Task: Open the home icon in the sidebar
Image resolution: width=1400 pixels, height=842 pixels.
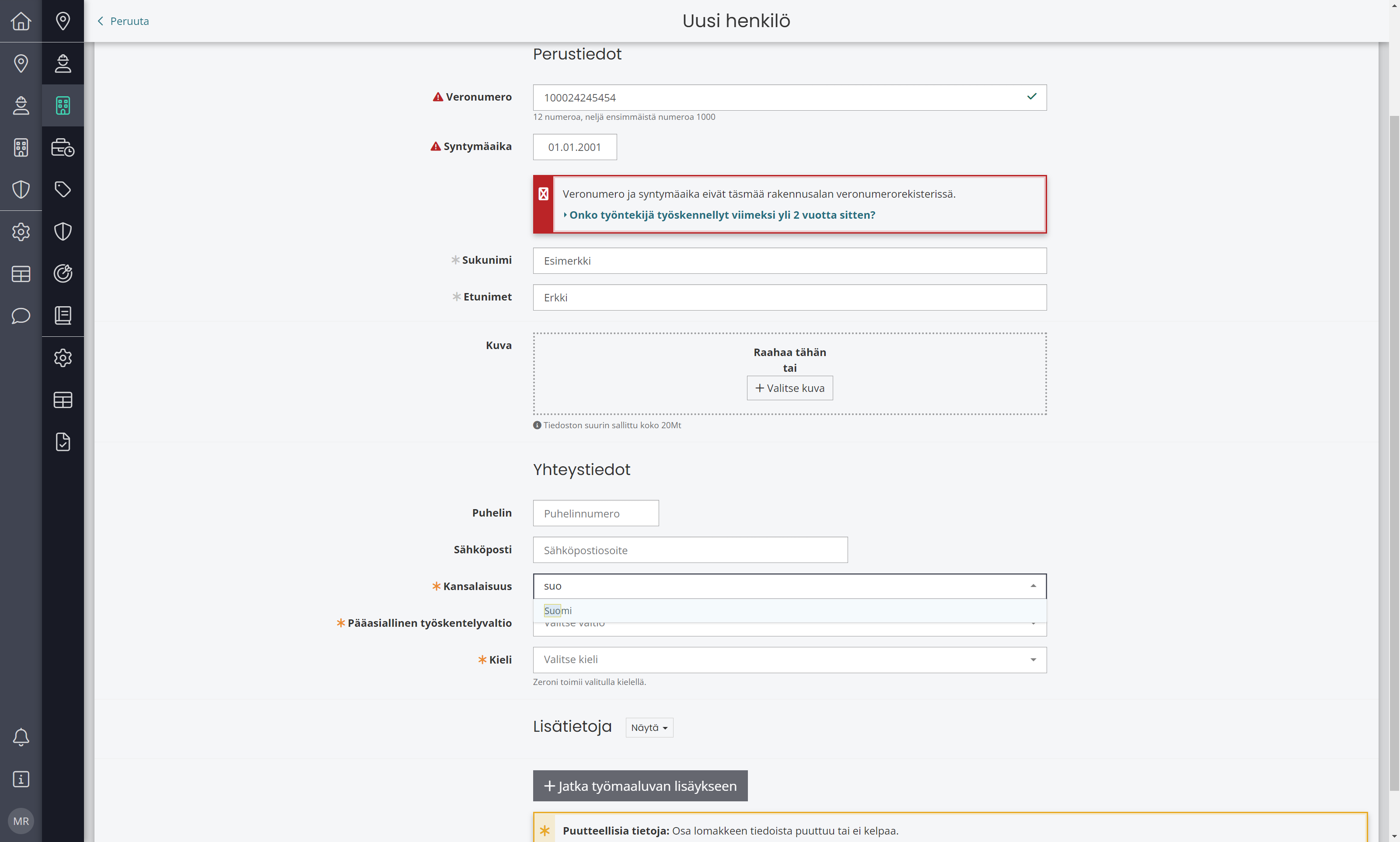Action: tap(21, 21)
